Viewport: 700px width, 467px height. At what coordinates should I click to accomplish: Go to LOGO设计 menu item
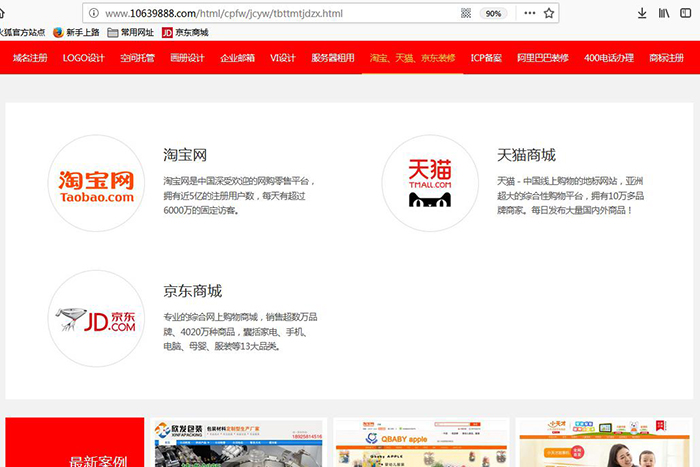point(83,58)
